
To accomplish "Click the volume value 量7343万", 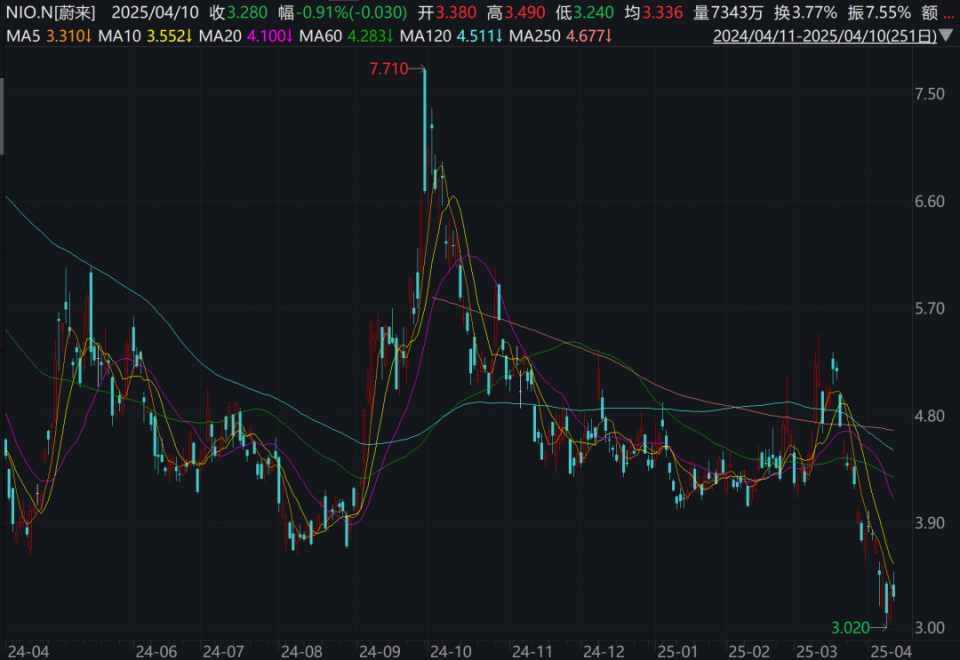I will 729,12.
